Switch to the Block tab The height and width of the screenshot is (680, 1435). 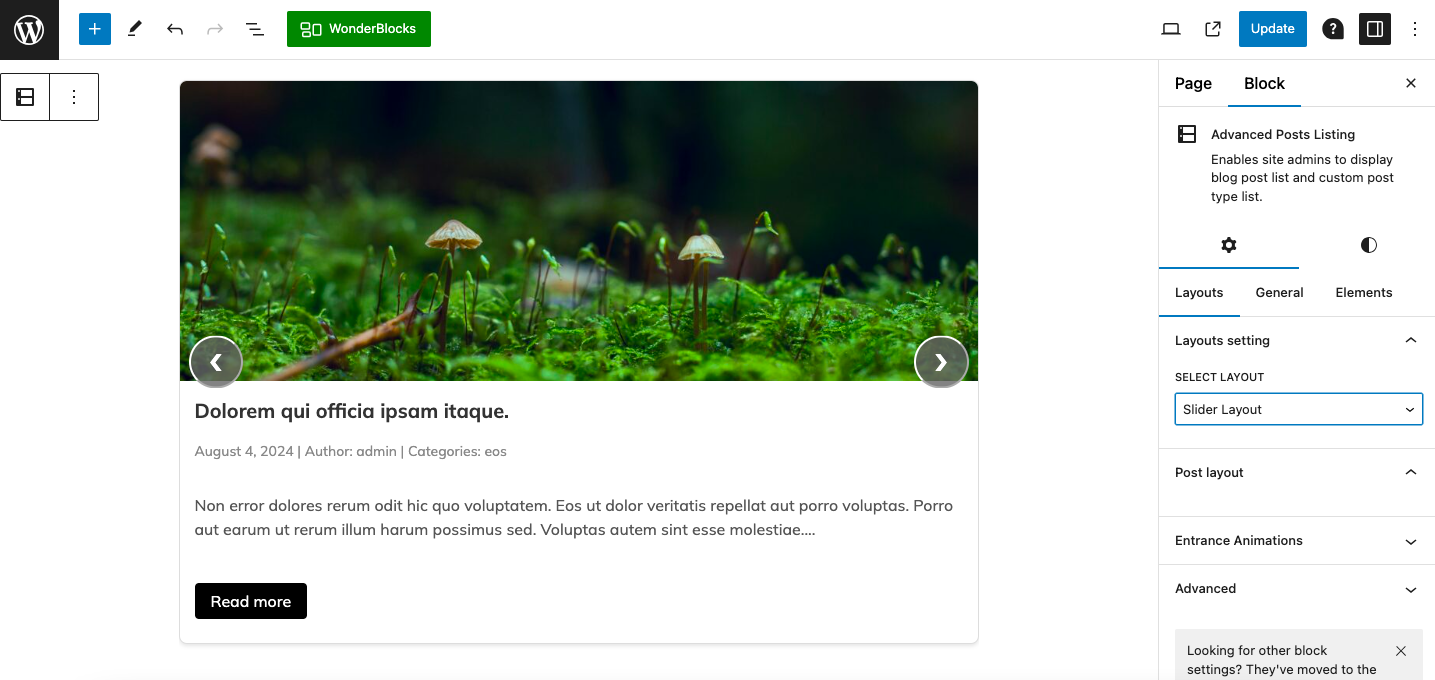[1264, 84]
